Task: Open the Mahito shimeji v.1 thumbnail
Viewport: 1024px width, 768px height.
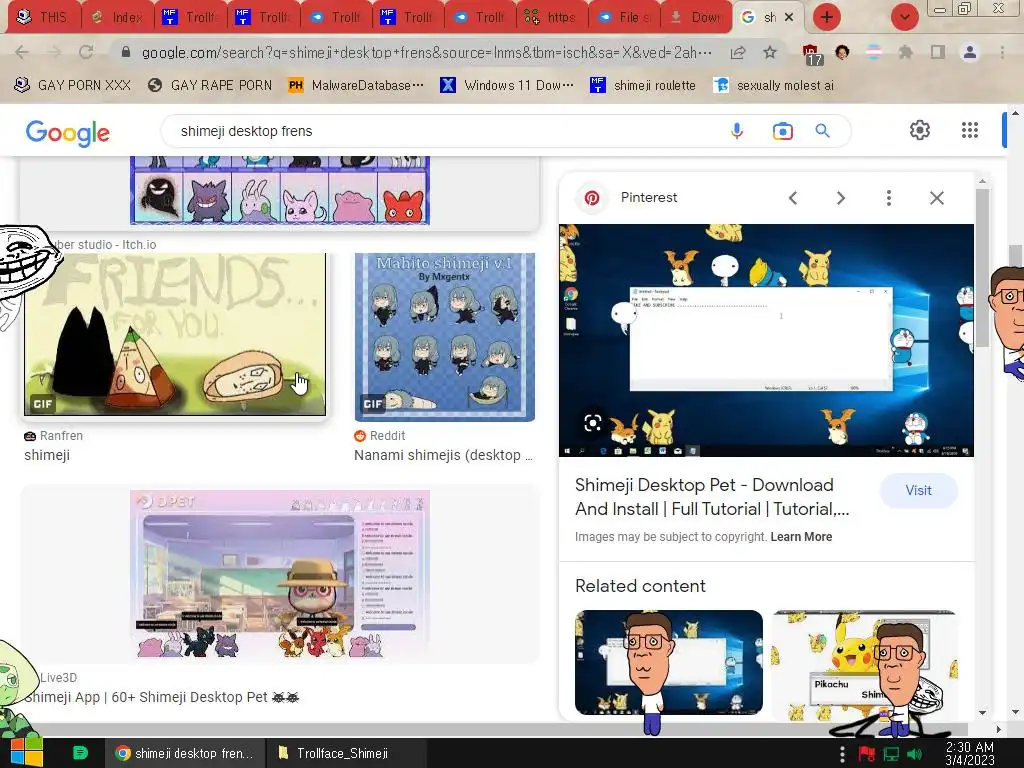Action: 445,337
